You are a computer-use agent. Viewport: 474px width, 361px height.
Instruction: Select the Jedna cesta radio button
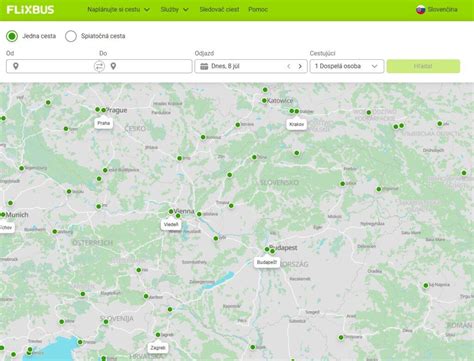(12, 36)
